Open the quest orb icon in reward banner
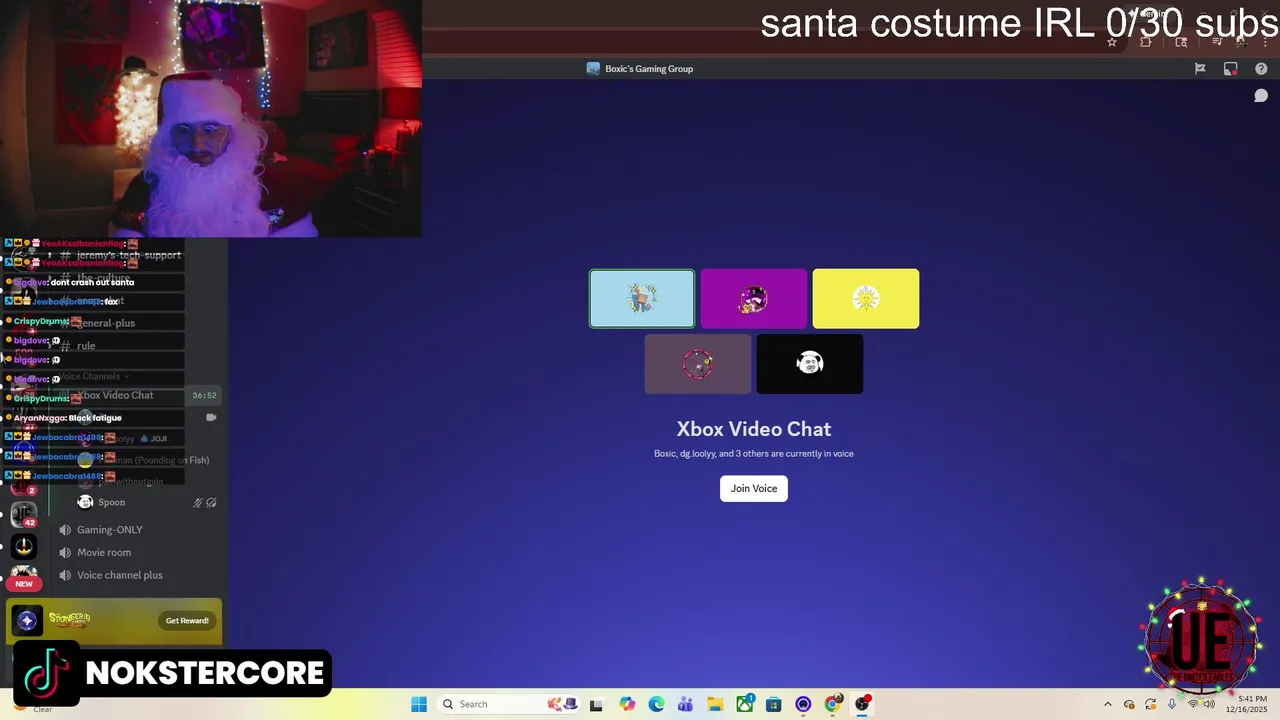 27,621
